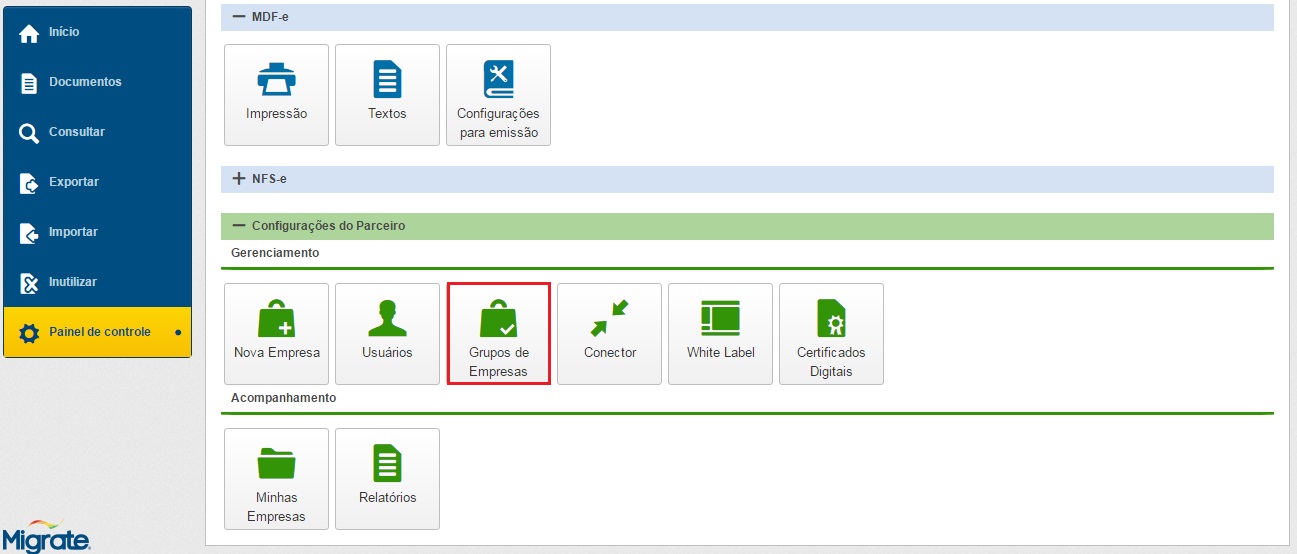Open the White Label tile

click(720, 334)
